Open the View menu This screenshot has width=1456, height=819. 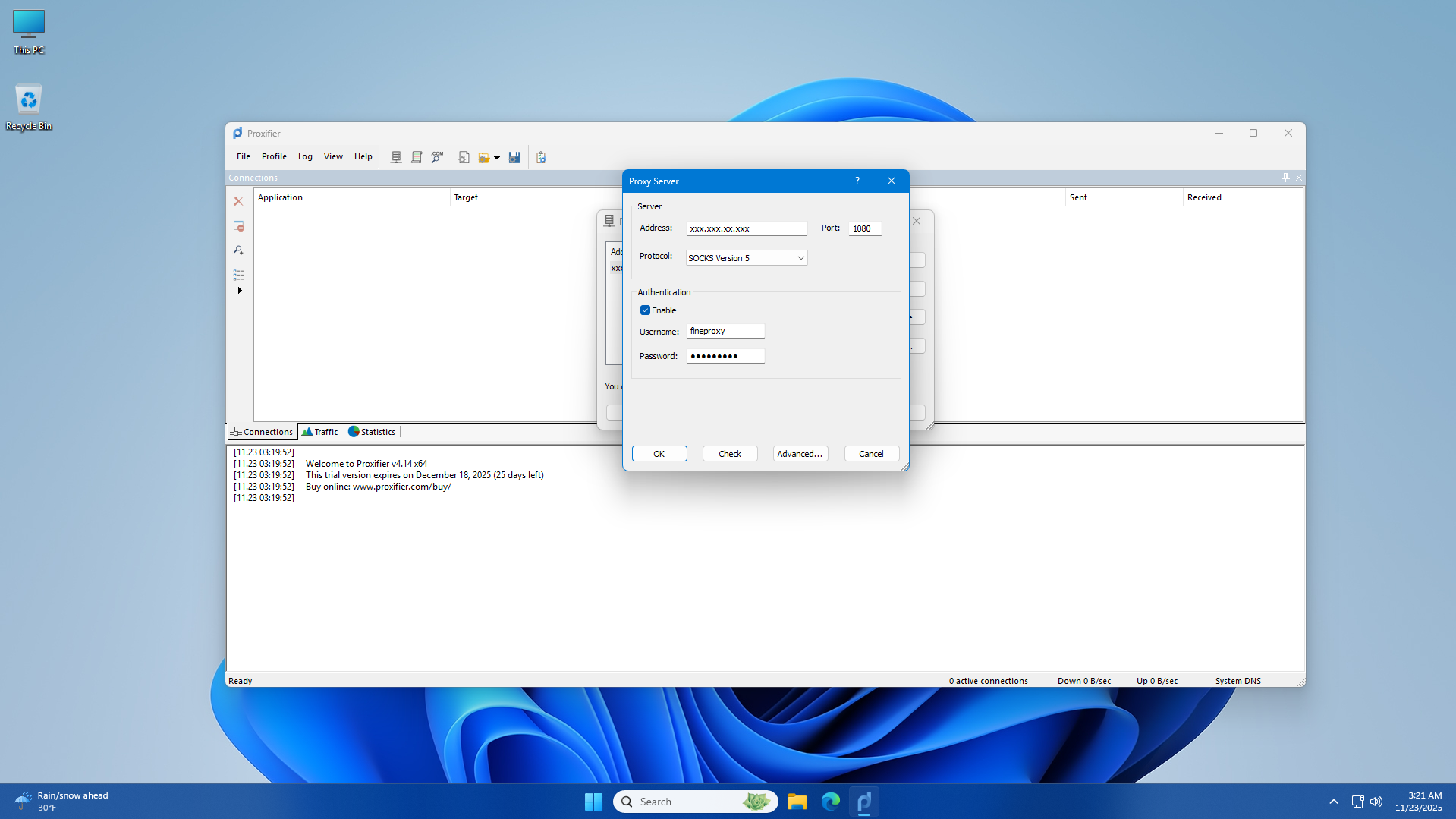(x=333, y=156)
